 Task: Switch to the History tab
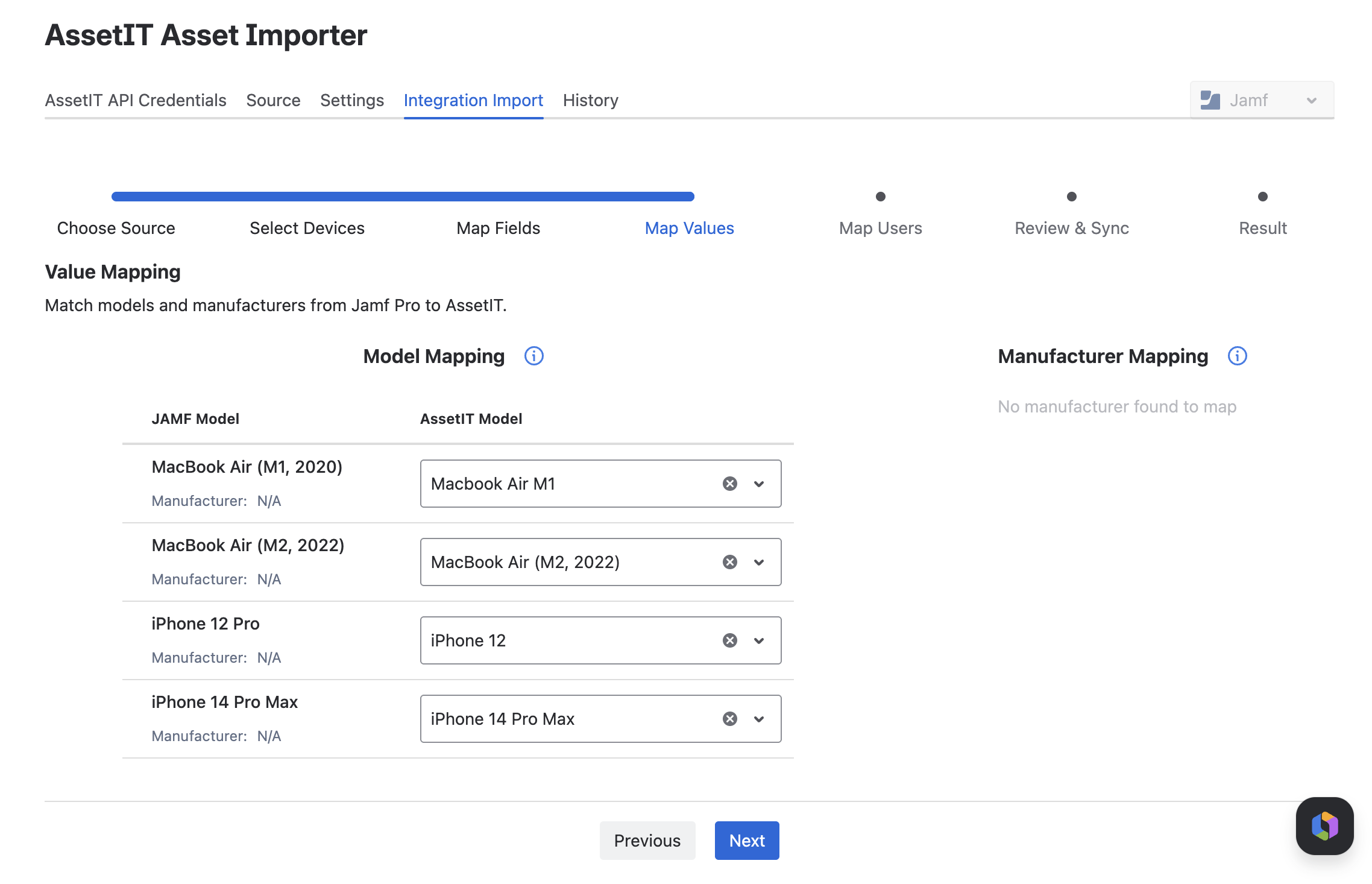[x=590, y=100]
